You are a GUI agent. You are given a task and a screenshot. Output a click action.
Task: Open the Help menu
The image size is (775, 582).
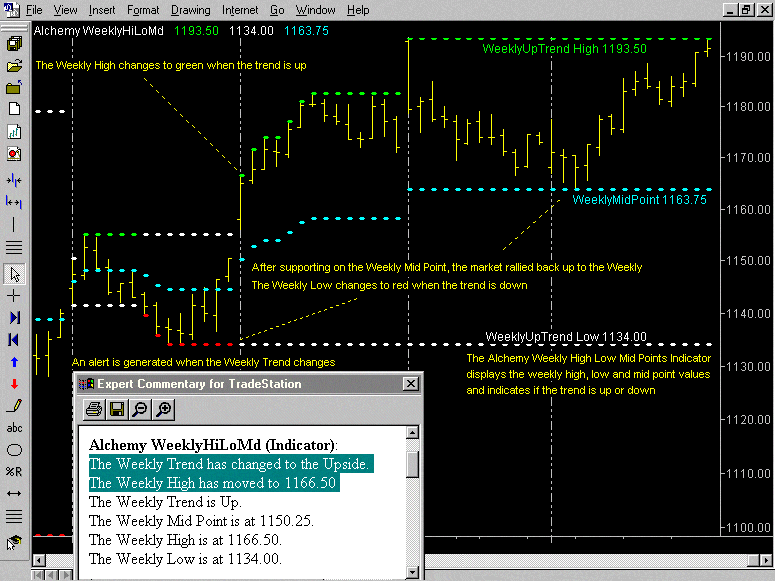[358, 10]
